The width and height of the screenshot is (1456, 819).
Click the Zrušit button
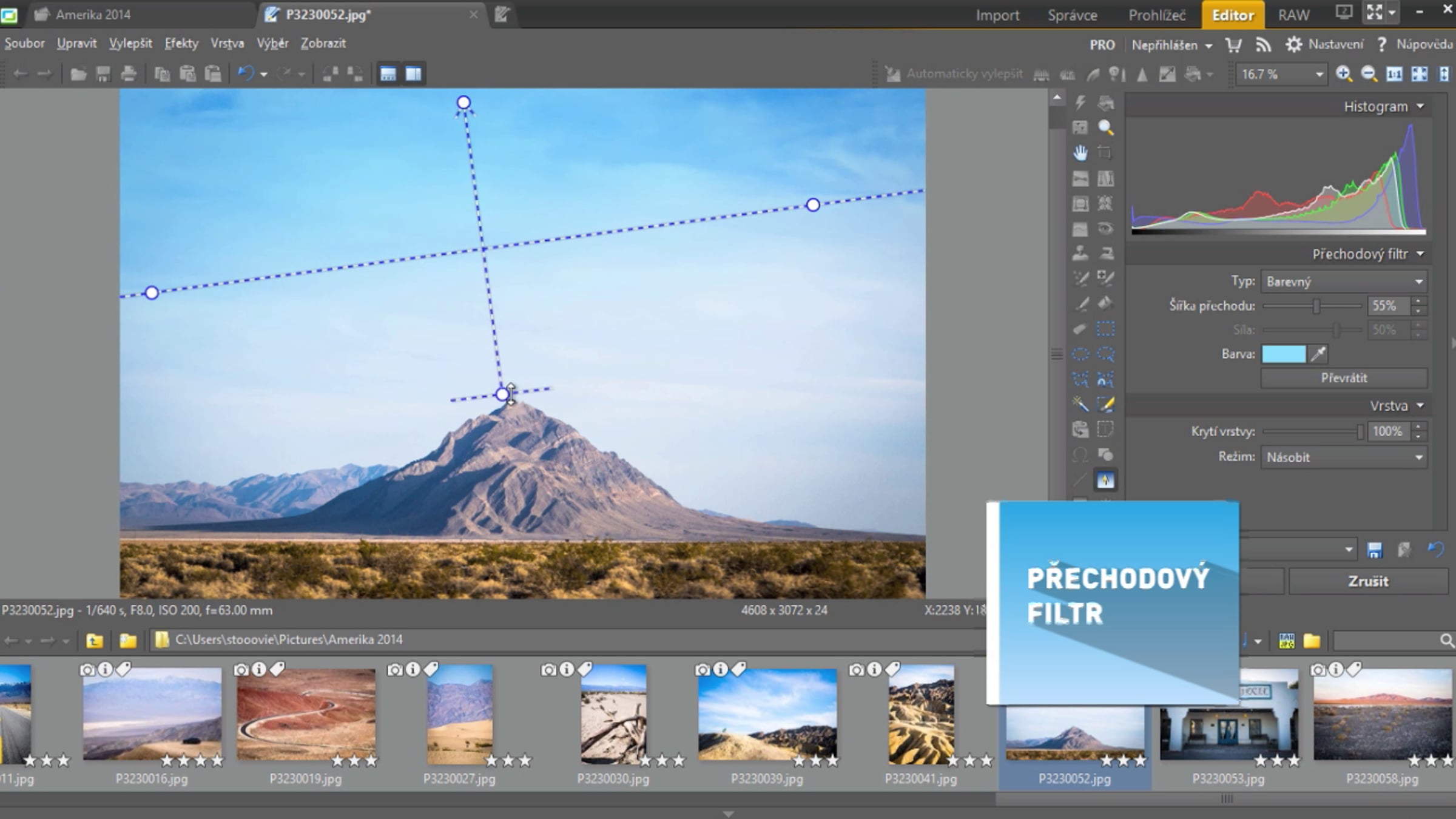click(1368, 581)
